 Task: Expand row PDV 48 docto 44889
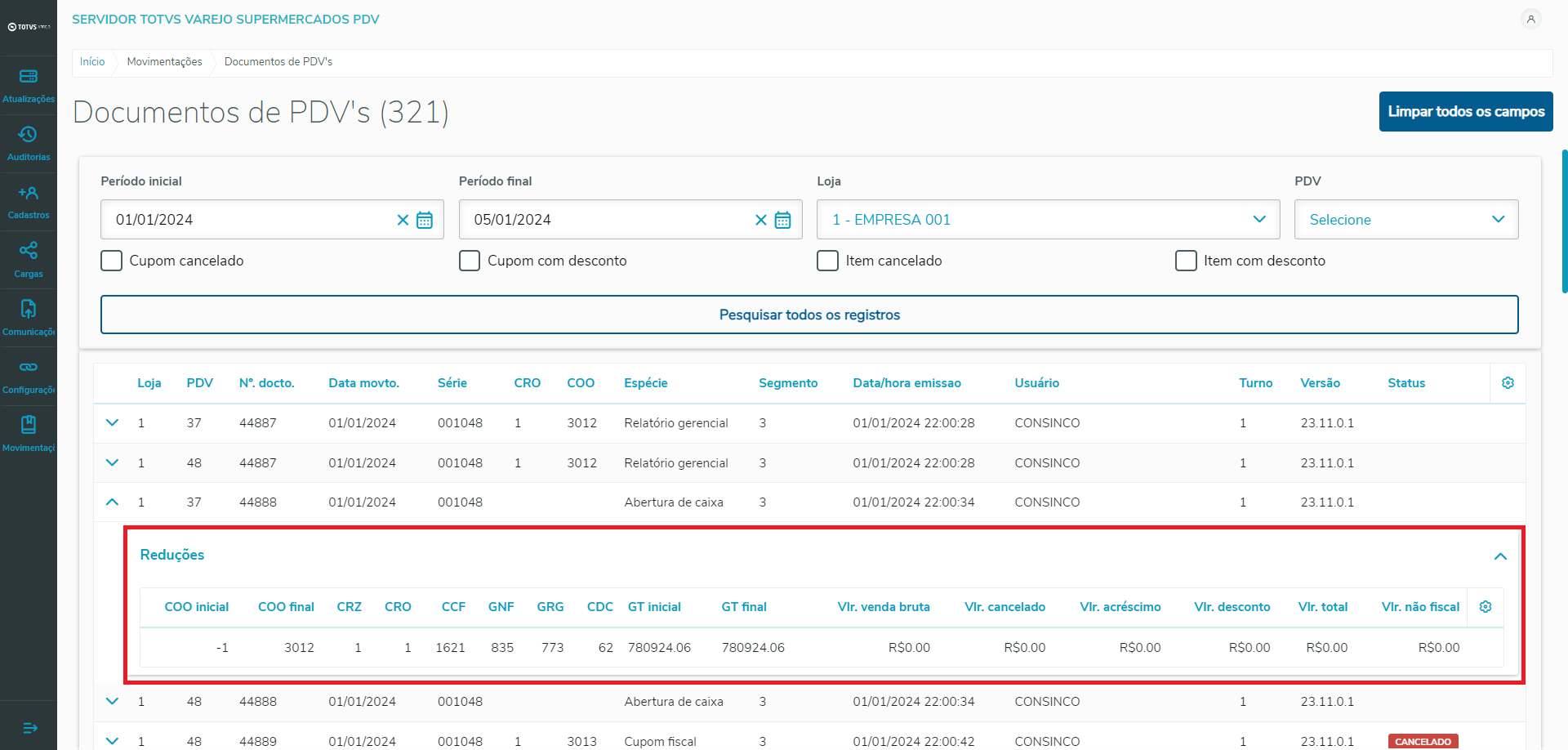(113, 742)
